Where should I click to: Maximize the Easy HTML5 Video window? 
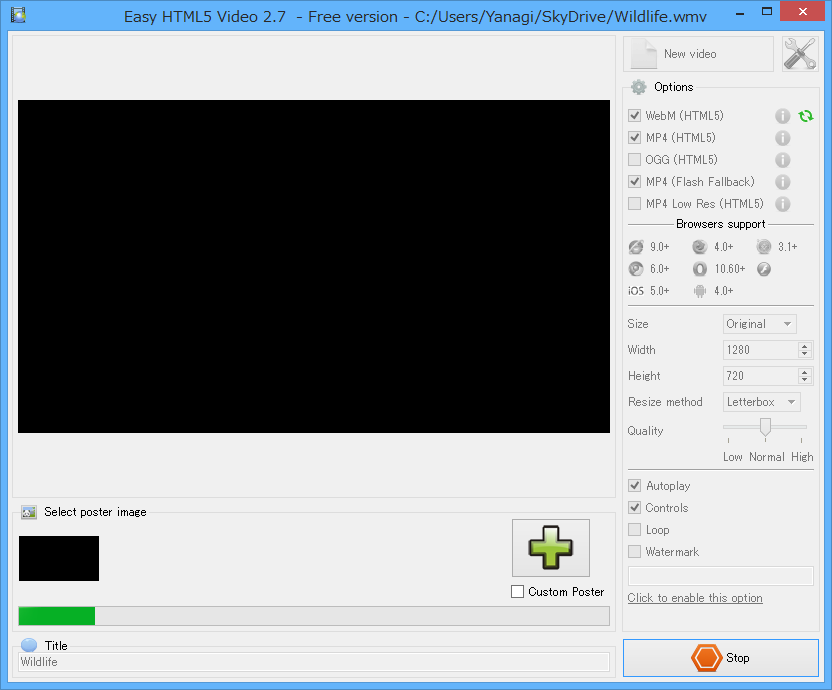pos(767,12)
